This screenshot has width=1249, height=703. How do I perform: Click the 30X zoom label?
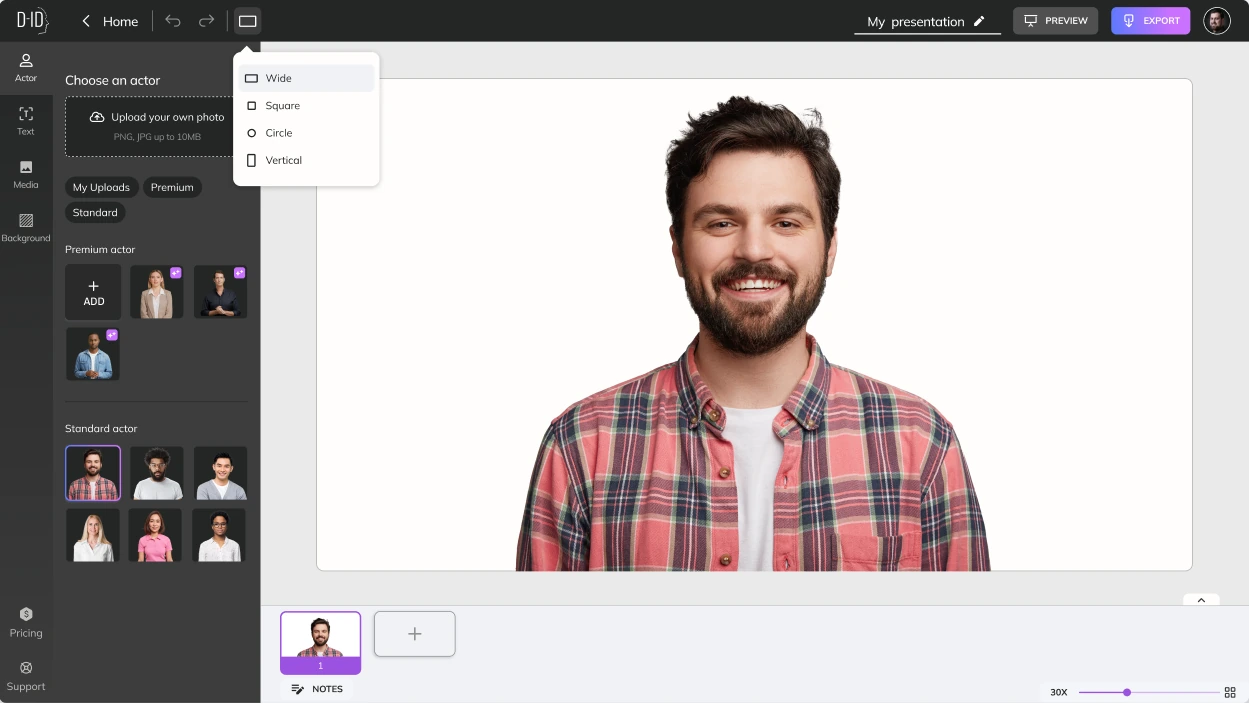[1059, 692]
